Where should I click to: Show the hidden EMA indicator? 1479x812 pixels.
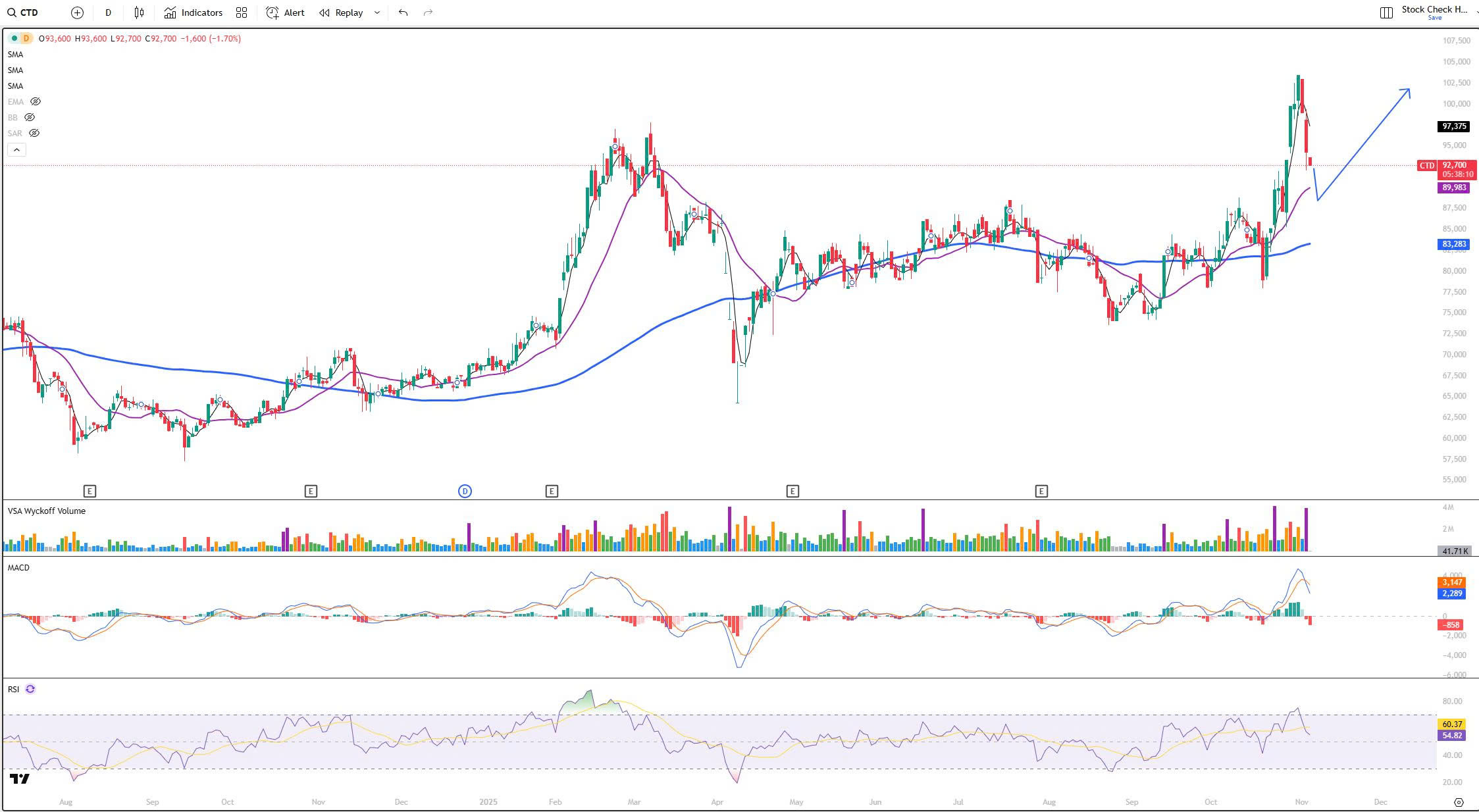coord(36,102)
